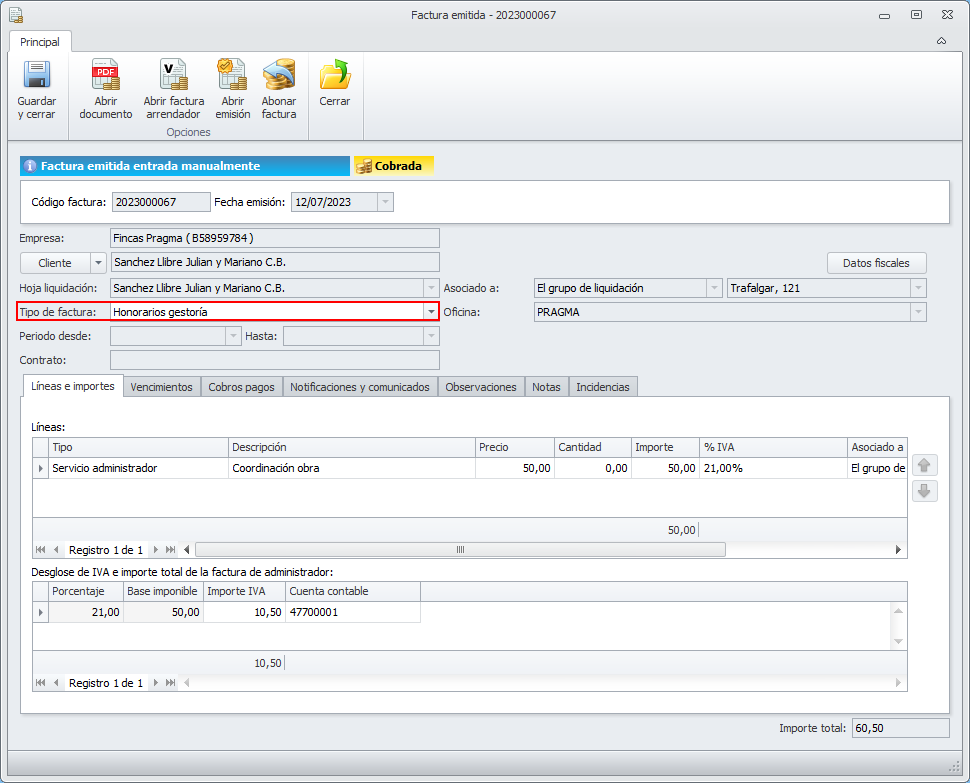
Task: Switch to the Vencimientos tab
Action: 161,387
